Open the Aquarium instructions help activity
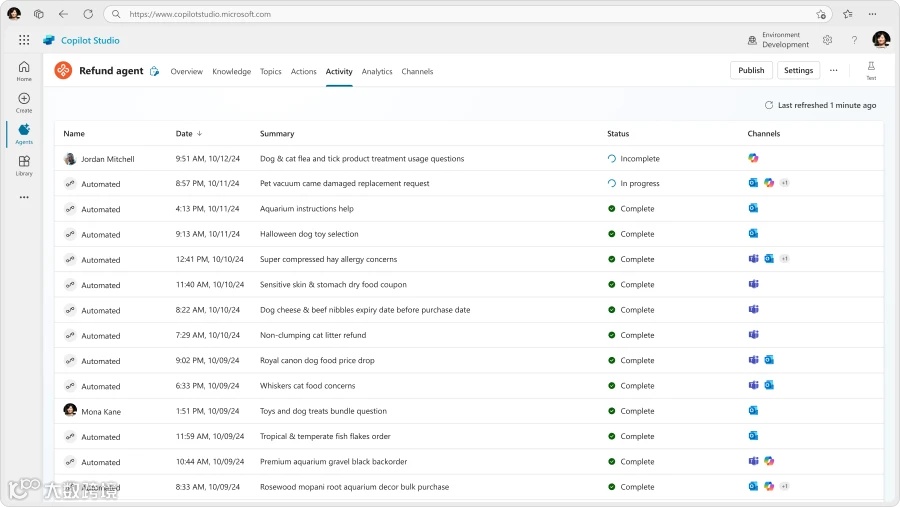 coord(306,209)
